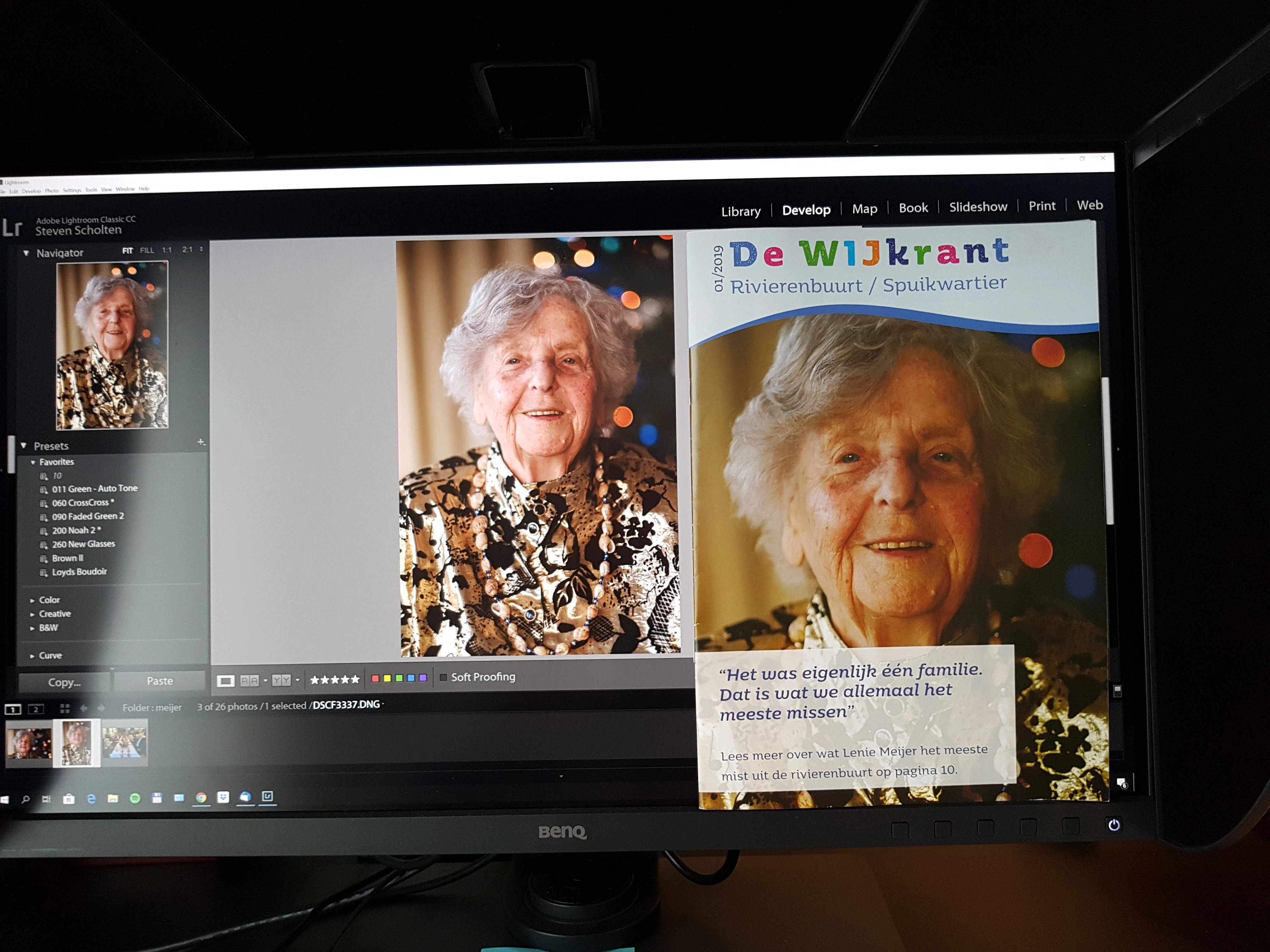This screenshot has height=952, width=1270.
Task: Add new preset with plus icon
Action: click(201, 442)
